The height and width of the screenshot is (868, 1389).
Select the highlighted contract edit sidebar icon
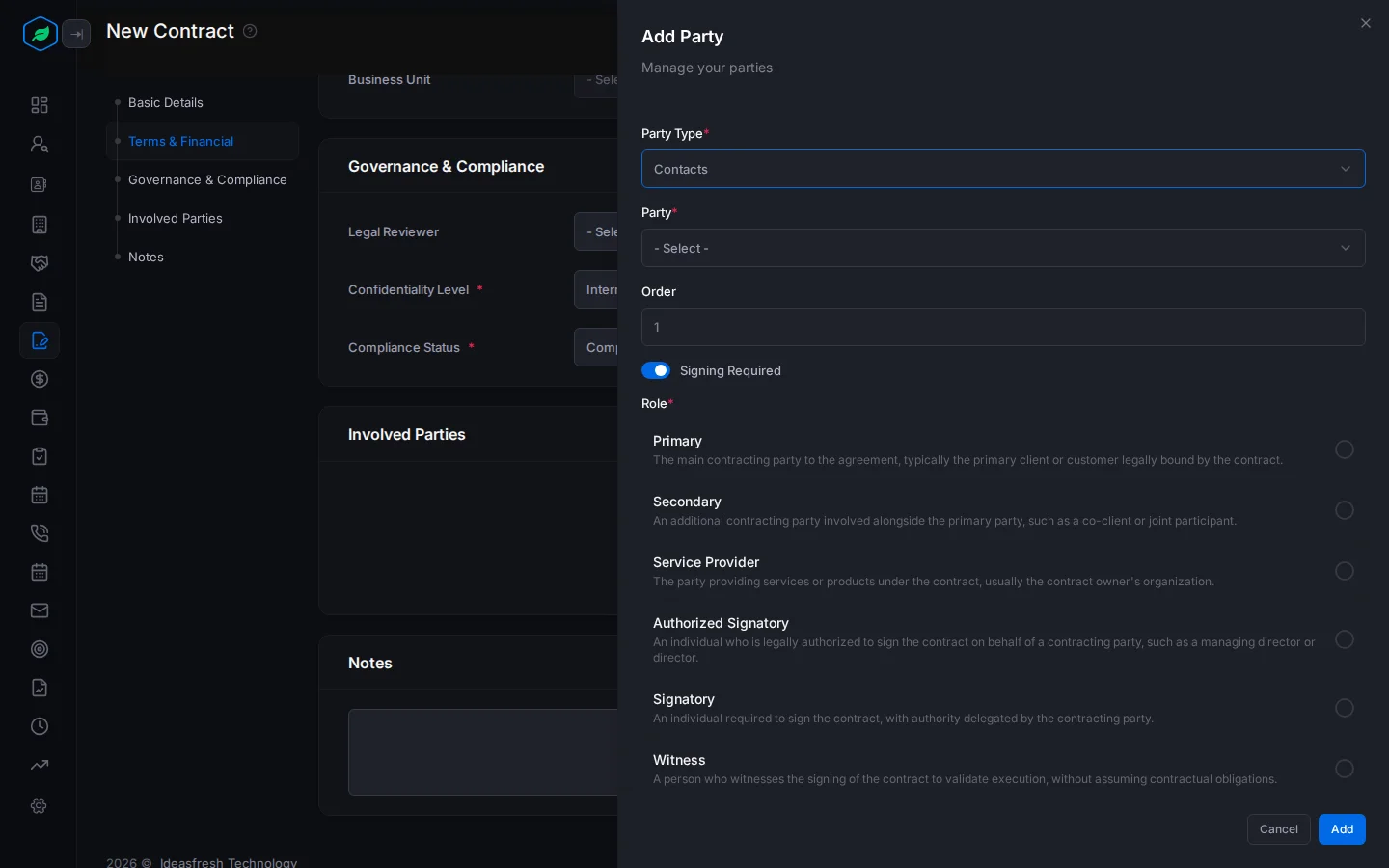[40, 340]
